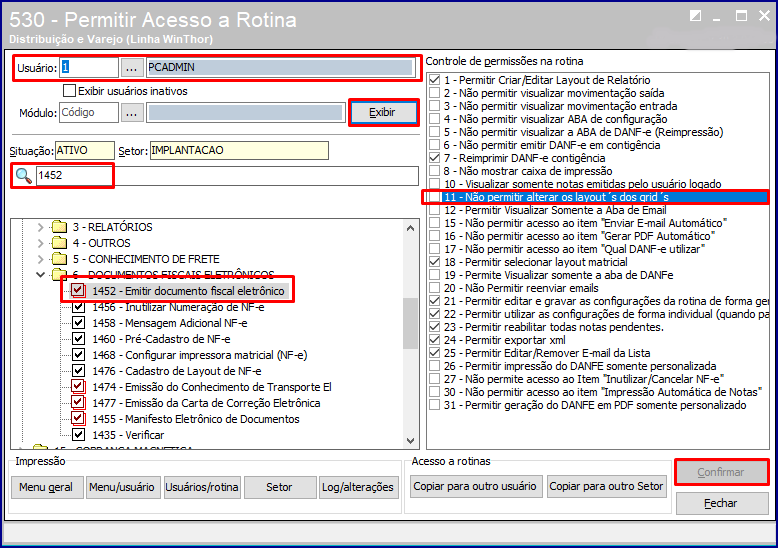Toggle Exibir usuários inativos checkbox
Screen dimensions: 778x548
(x=69, y=91)
